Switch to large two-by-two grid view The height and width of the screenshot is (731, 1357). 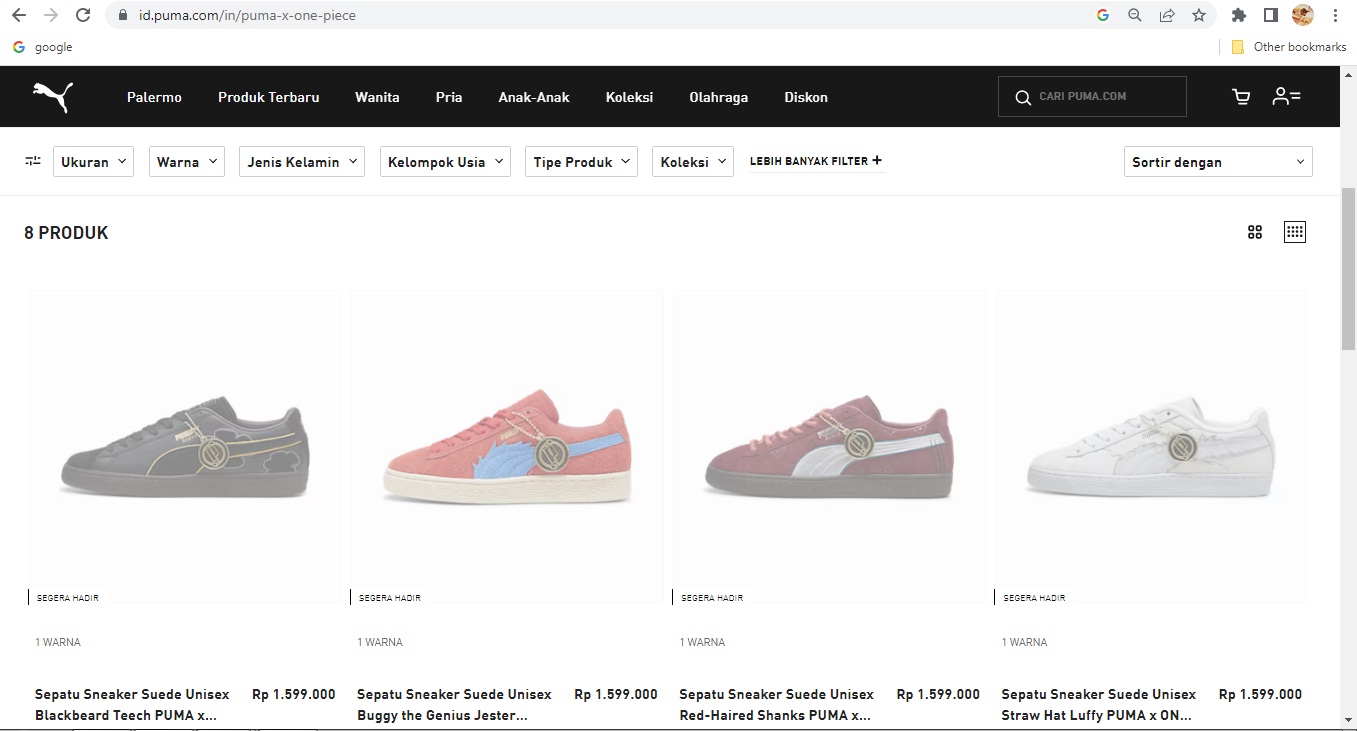tap(1255, 232)
